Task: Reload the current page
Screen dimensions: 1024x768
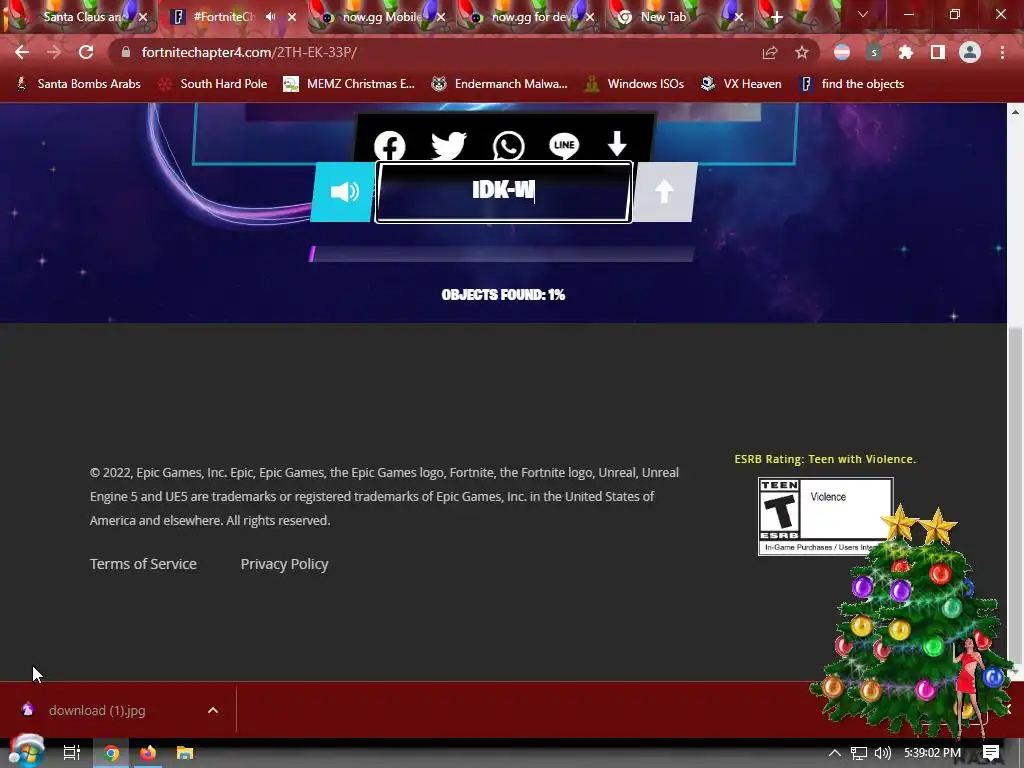Action: [86, 52]
